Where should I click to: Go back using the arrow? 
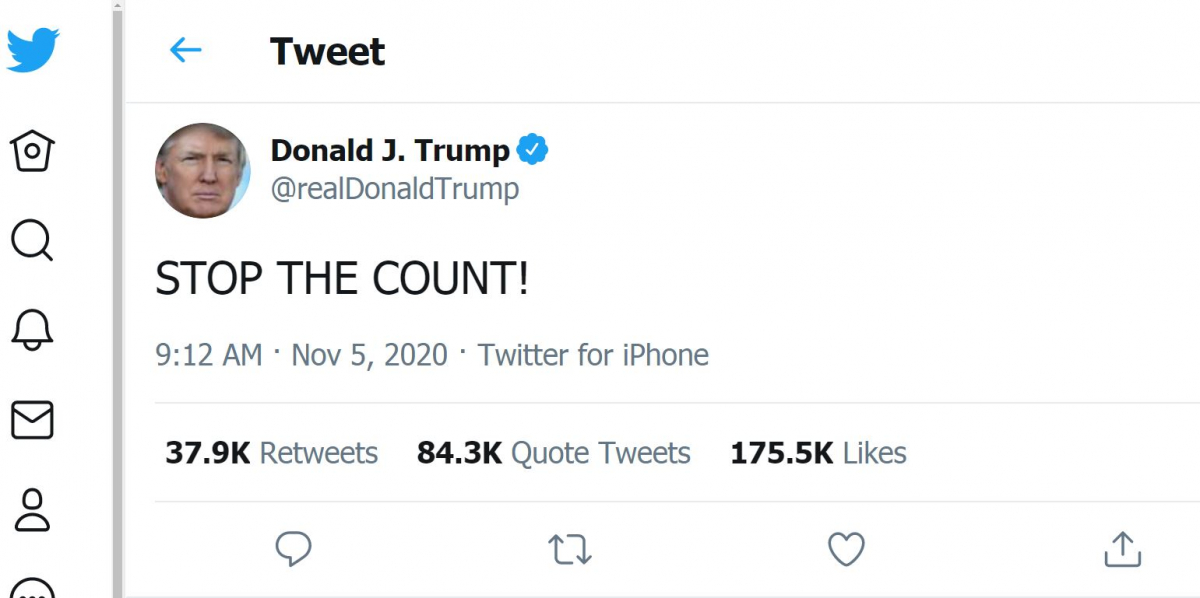186,50
